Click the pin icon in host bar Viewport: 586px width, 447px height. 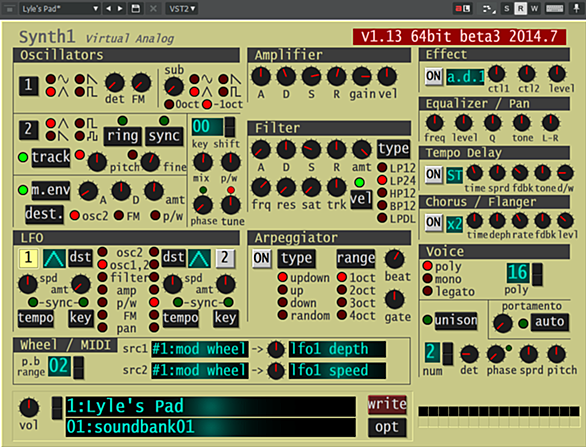(577, 9)
